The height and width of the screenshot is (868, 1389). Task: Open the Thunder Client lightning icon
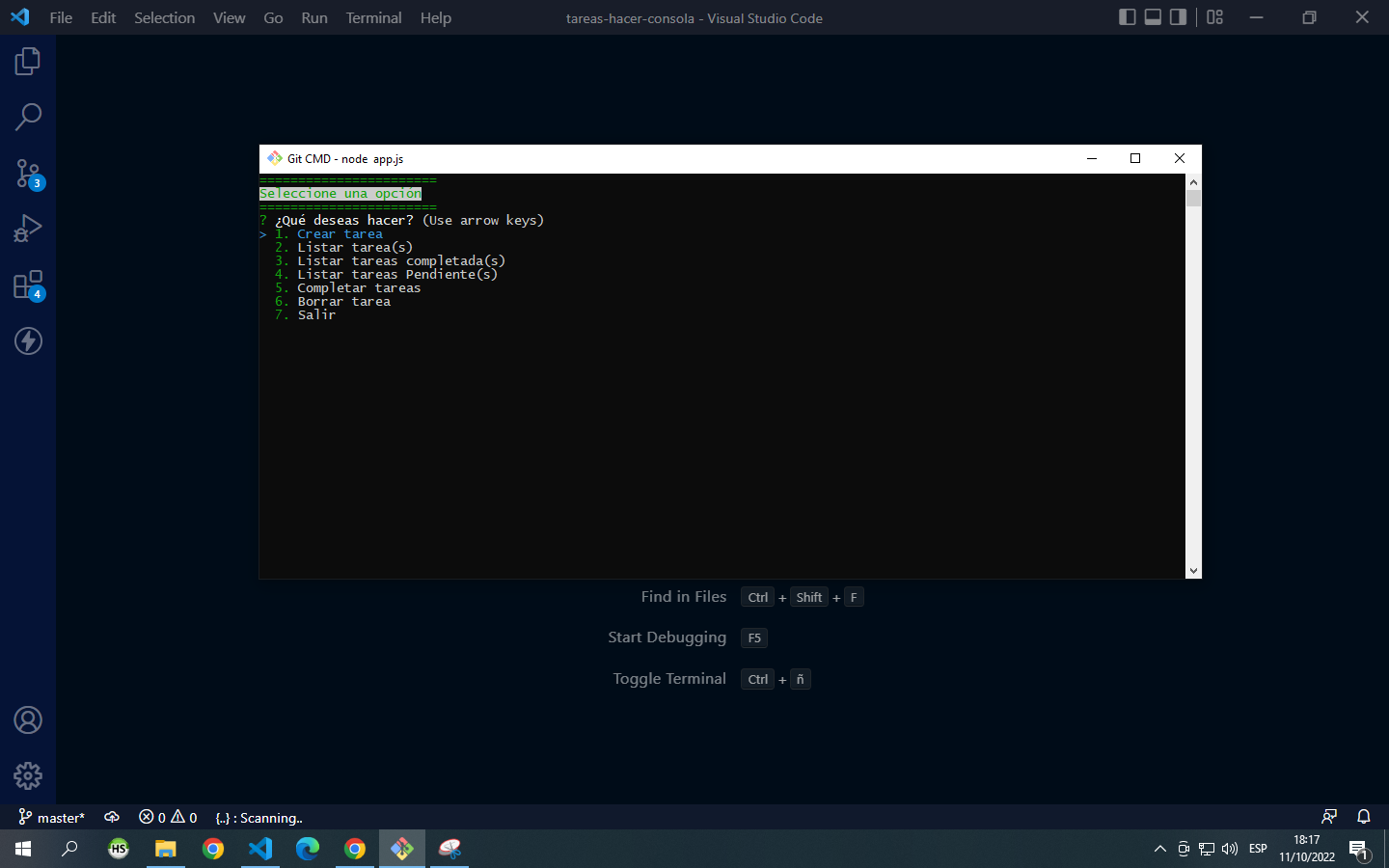28,340
